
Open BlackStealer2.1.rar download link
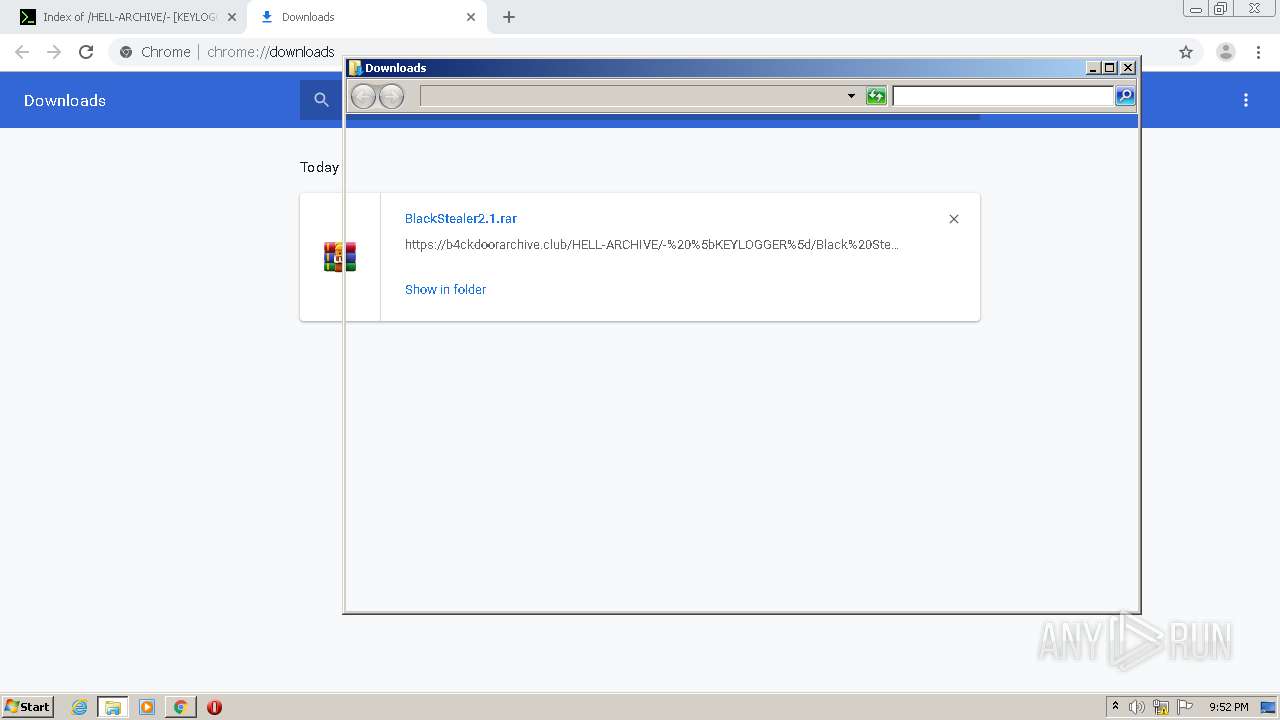[x=461, y=218]
